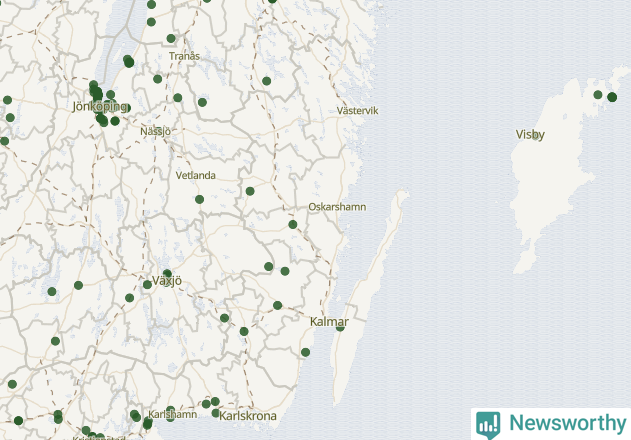Open the Newsworthy wordmark link

coord(568,423)
